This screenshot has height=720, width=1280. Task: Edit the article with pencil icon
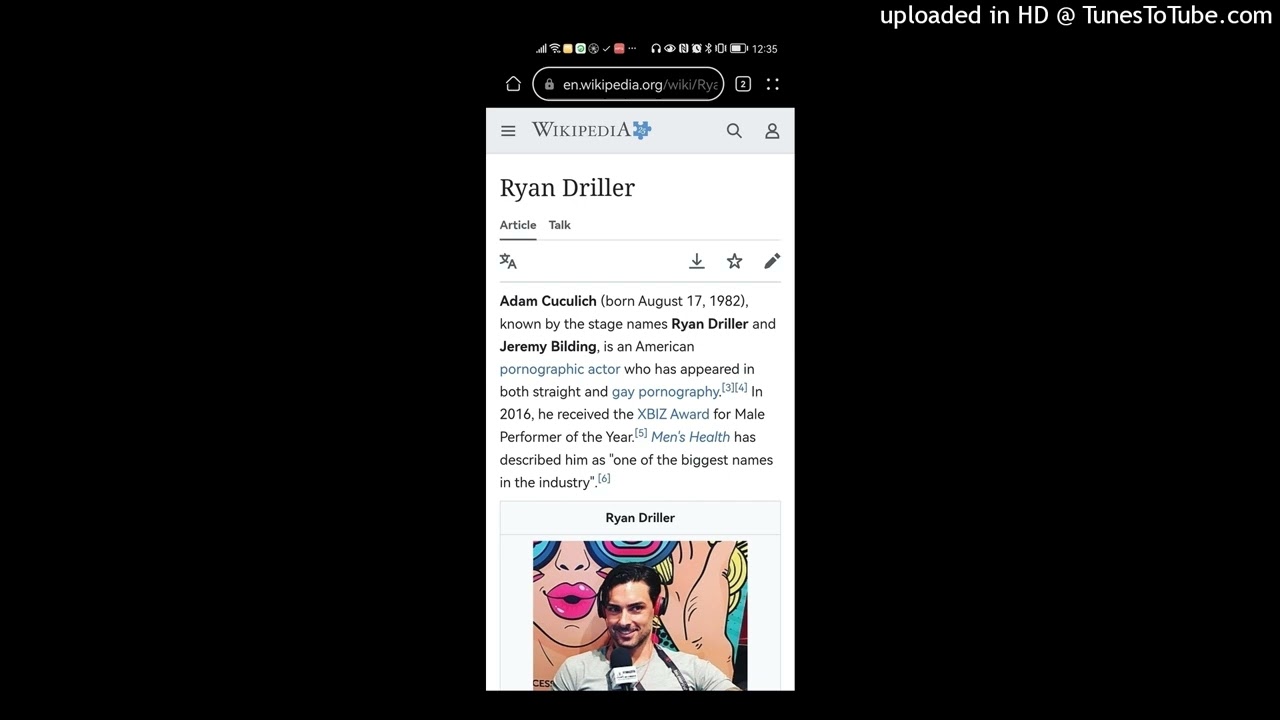click(x=772, y=261)
